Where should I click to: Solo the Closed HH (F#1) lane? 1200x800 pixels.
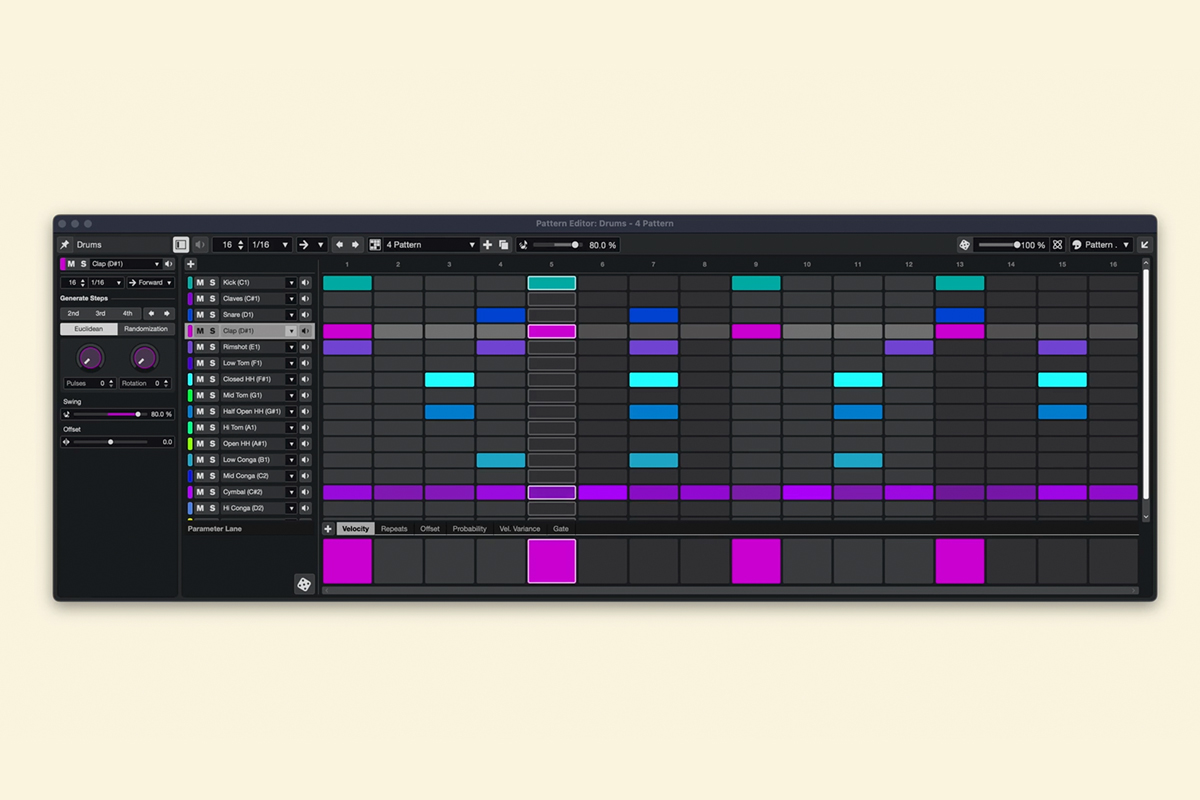coord(212,379)
